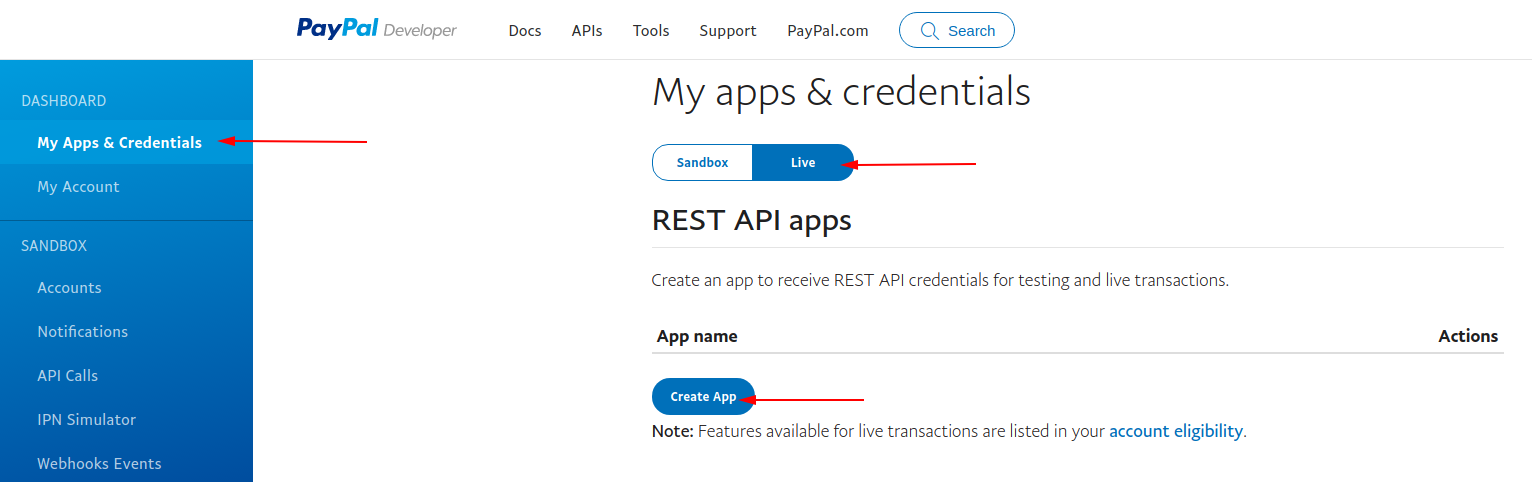Follow the account eligibility link

click(1175, 432)
